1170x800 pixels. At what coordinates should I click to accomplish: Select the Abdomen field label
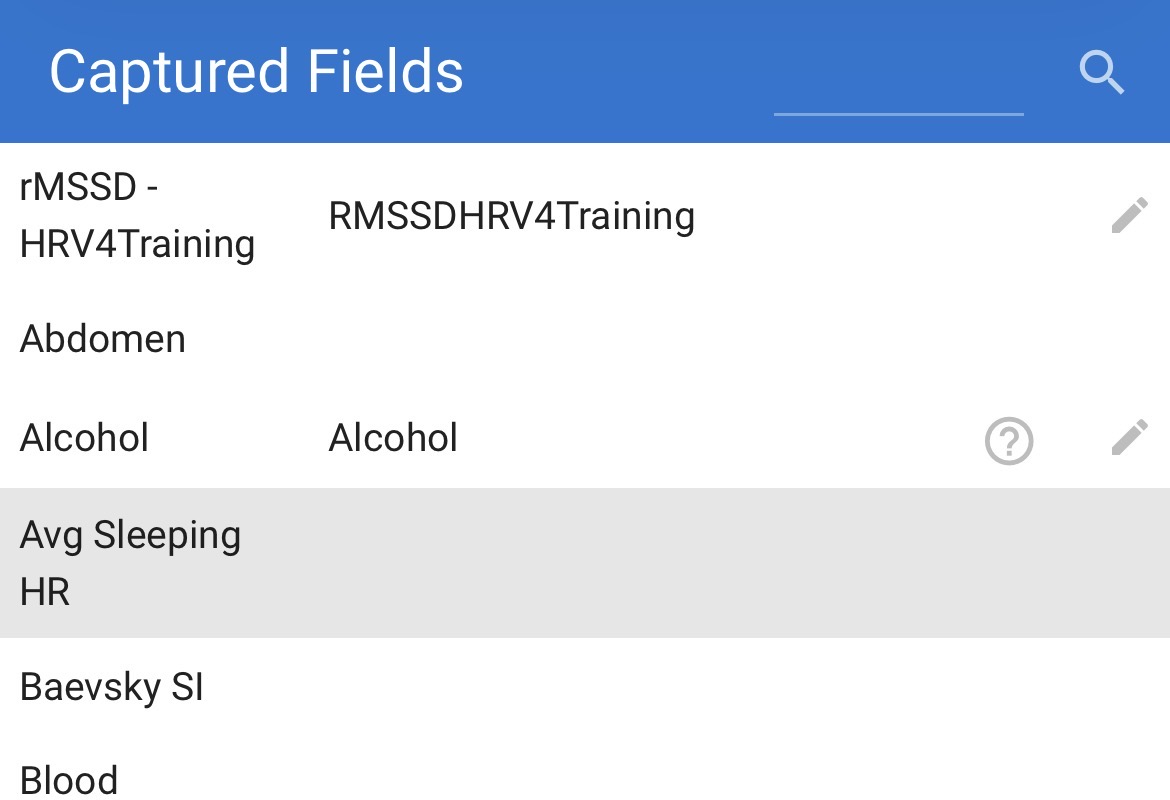pyautogui.click(x=103, y=339)
